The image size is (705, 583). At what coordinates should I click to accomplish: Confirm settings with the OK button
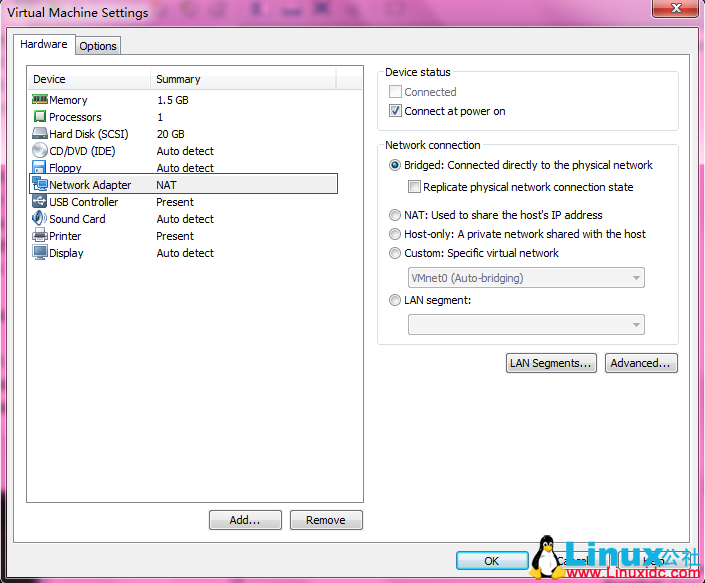[x=492, y=561]
